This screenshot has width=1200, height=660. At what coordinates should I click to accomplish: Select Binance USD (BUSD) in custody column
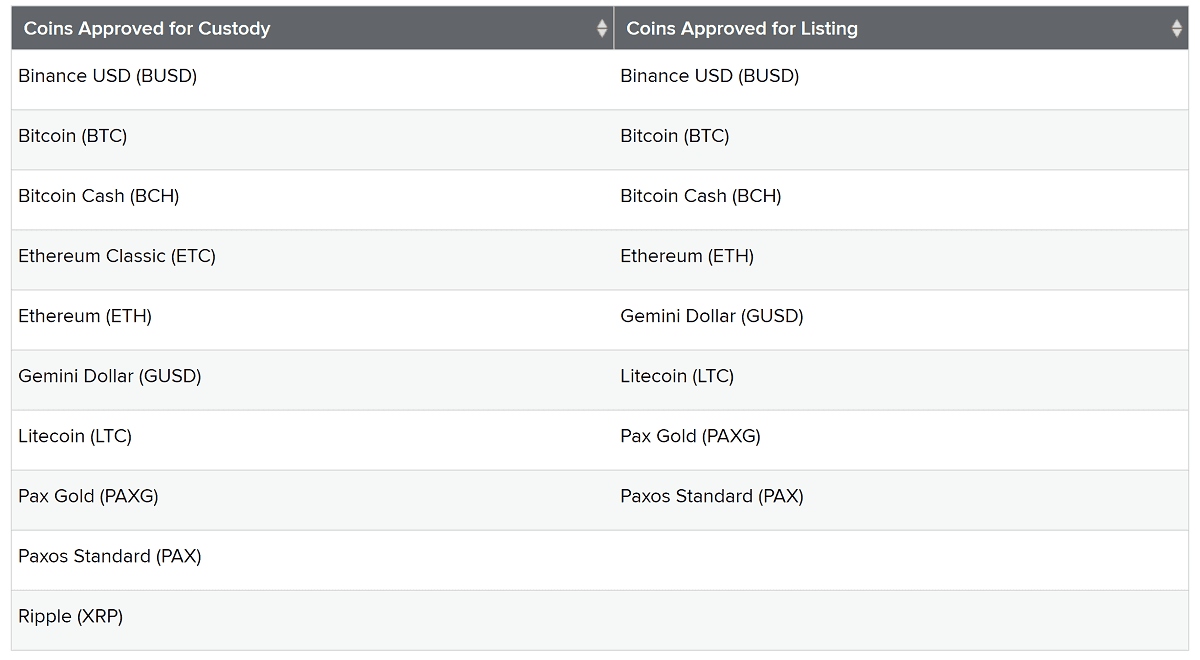tap(108, 76)
